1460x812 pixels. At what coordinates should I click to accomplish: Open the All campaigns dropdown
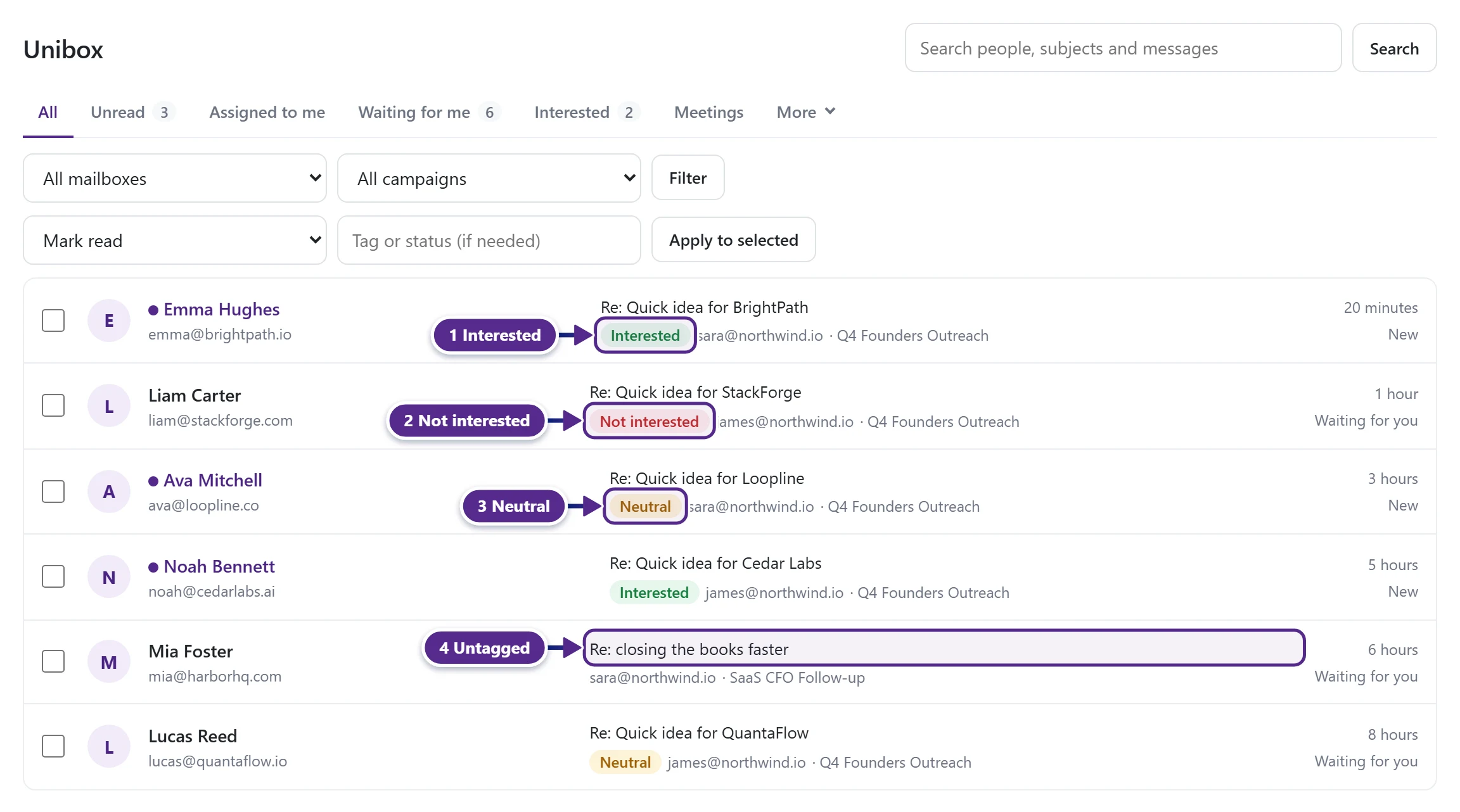pyautogui.click(x=489, y=179)
